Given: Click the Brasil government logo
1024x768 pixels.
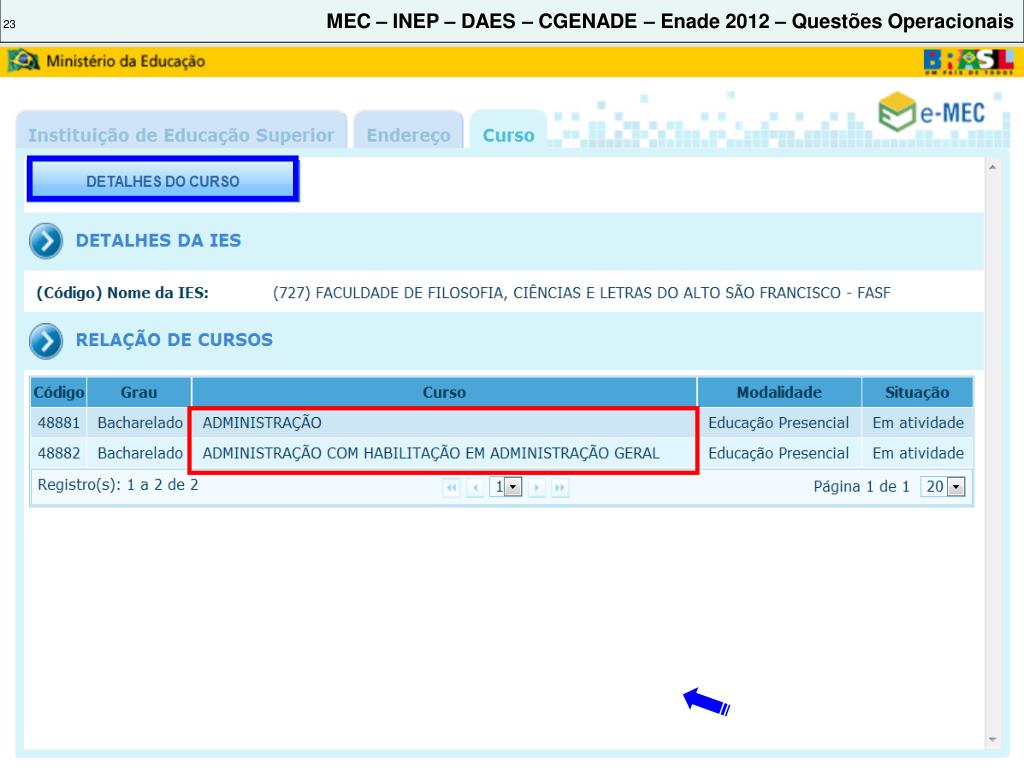Looking at the screenshot, I should (x=968, y=62).
